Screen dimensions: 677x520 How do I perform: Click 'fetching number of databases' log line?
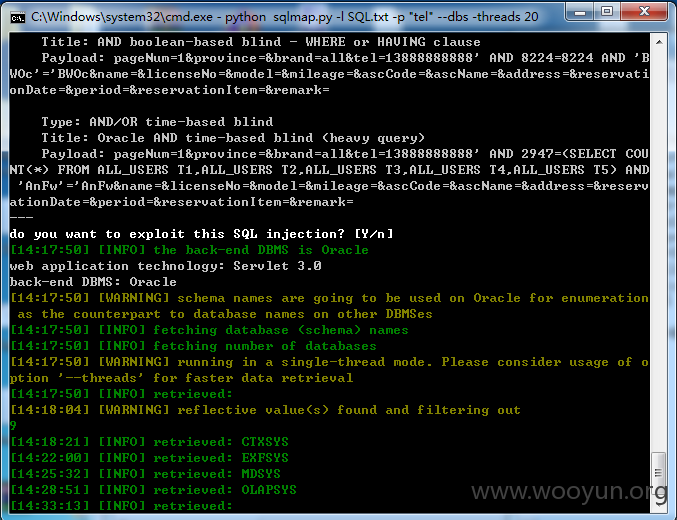(193, 346)
